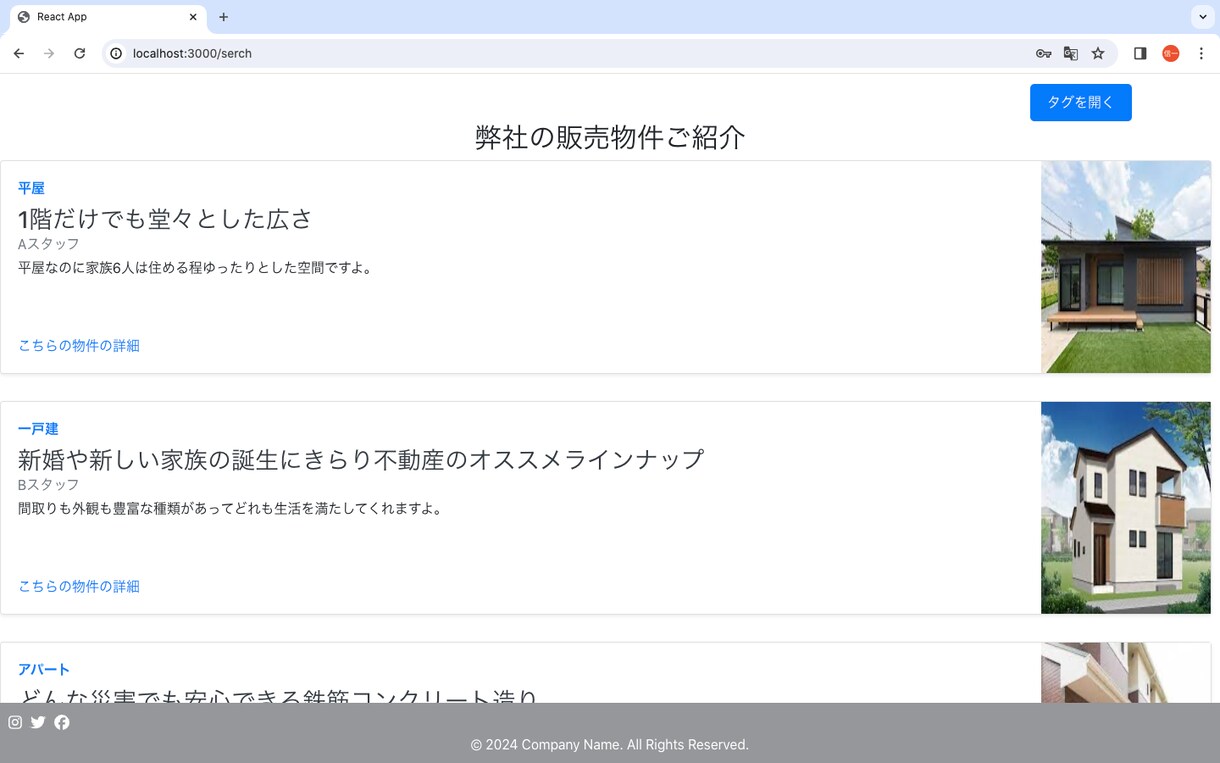
Task: Click the 一戸建 white house thumbnail
Action: (1126, 508)
